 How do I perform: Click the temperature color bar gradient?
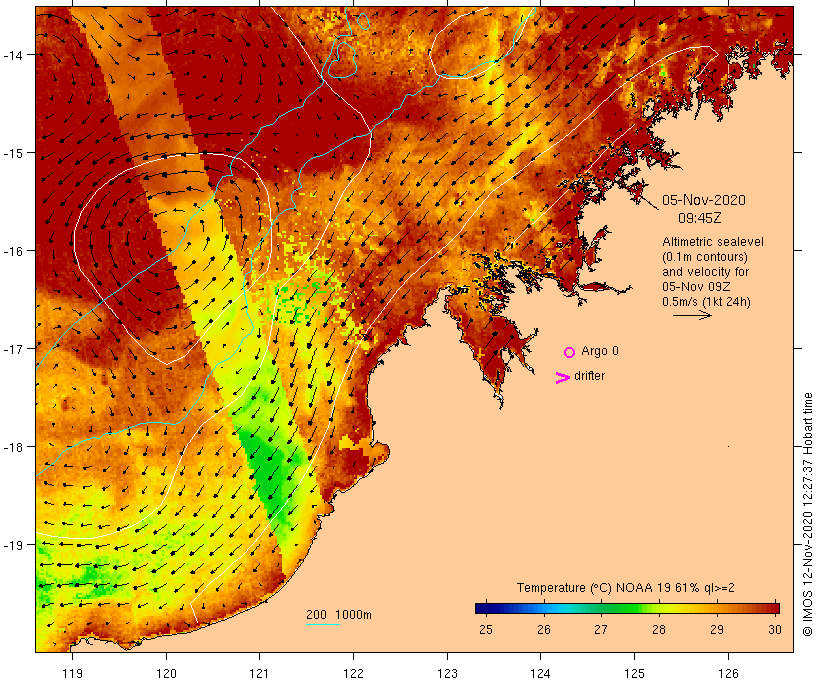(x=627, y=608)
